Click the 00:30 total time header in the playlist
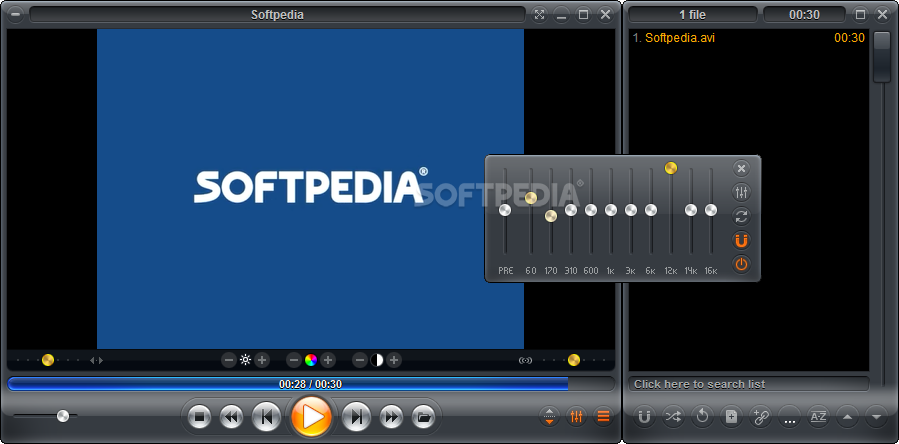The width and height of the screenshot is (899, 444). [804, 15]
